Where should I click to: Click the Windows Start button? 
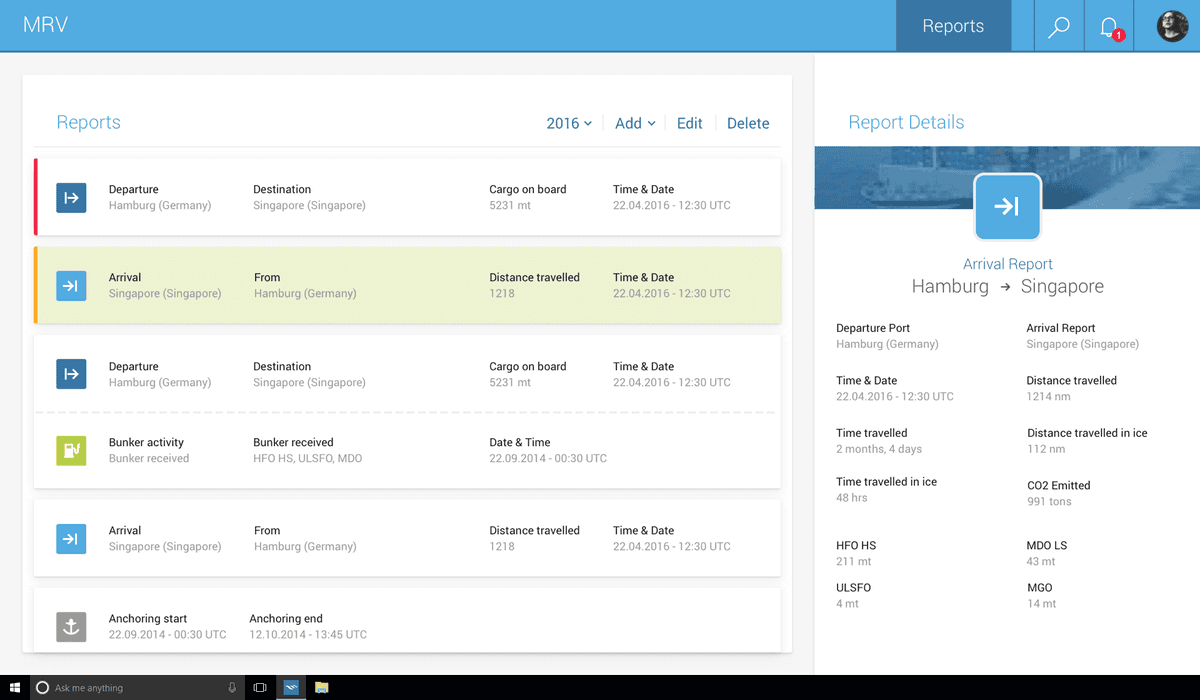tap(14, 688)
